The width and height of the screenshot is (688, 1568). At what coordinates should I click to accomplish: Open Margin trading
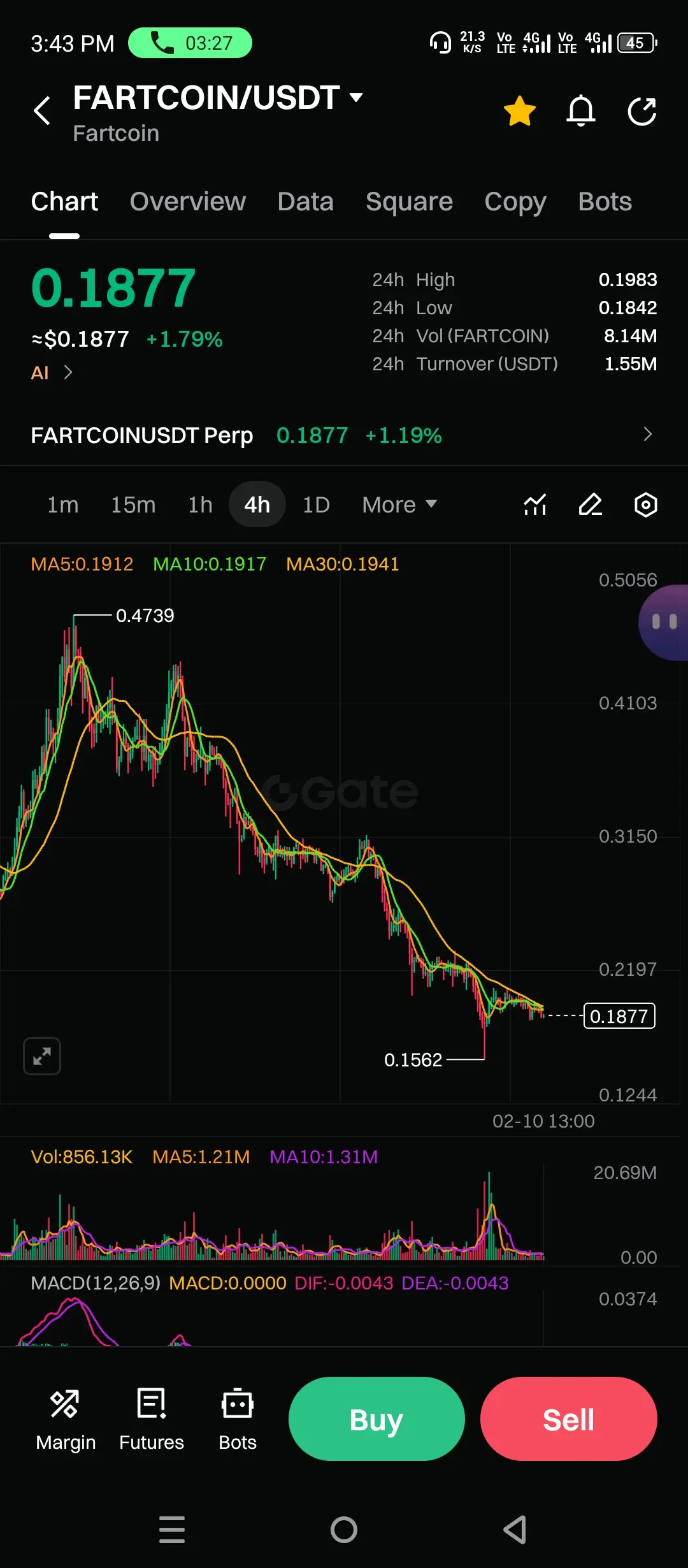coord(66,1420)
